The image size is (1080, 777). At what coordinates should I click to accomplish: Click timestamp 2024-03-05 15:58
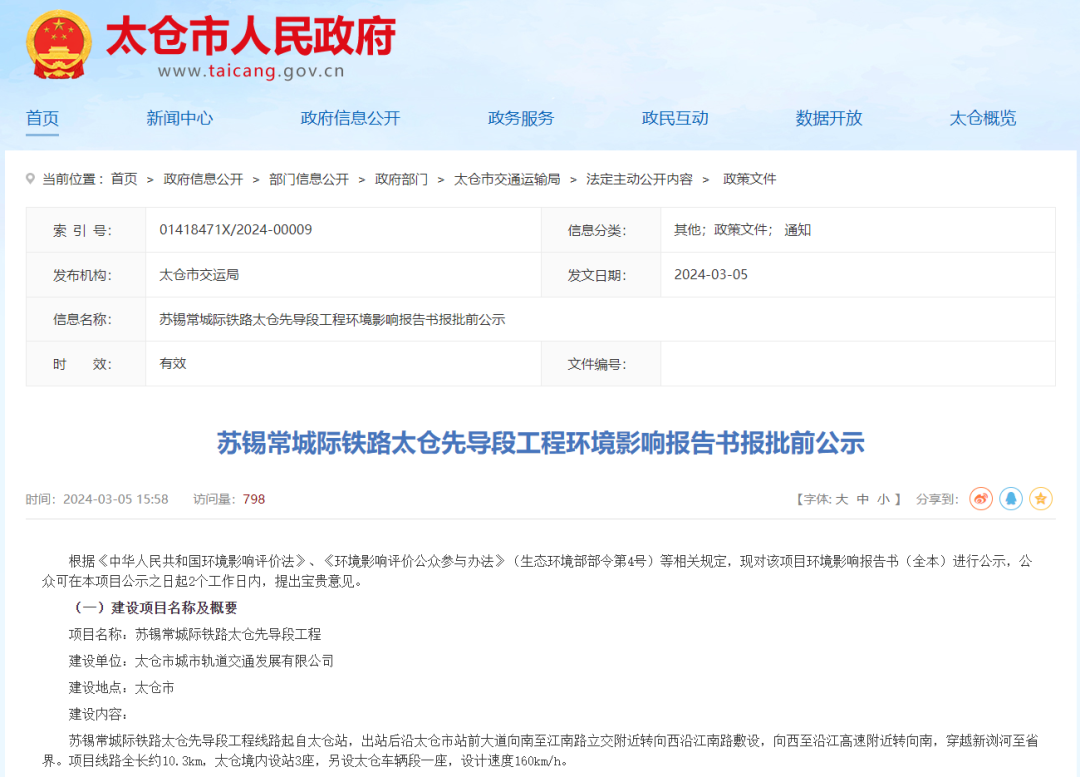point(115,499)
